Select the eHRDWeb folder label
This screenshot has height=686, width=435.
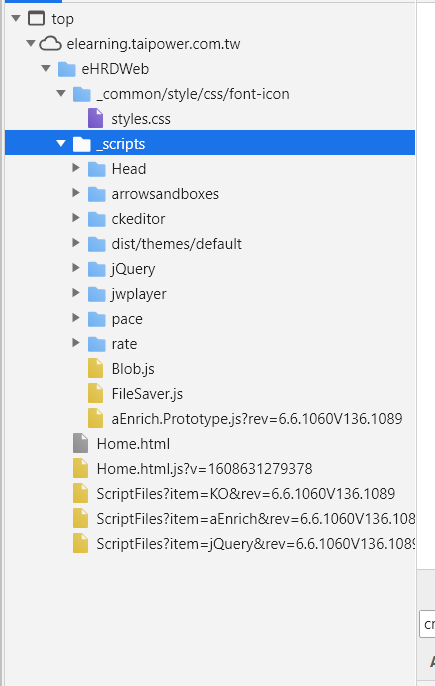115,69
